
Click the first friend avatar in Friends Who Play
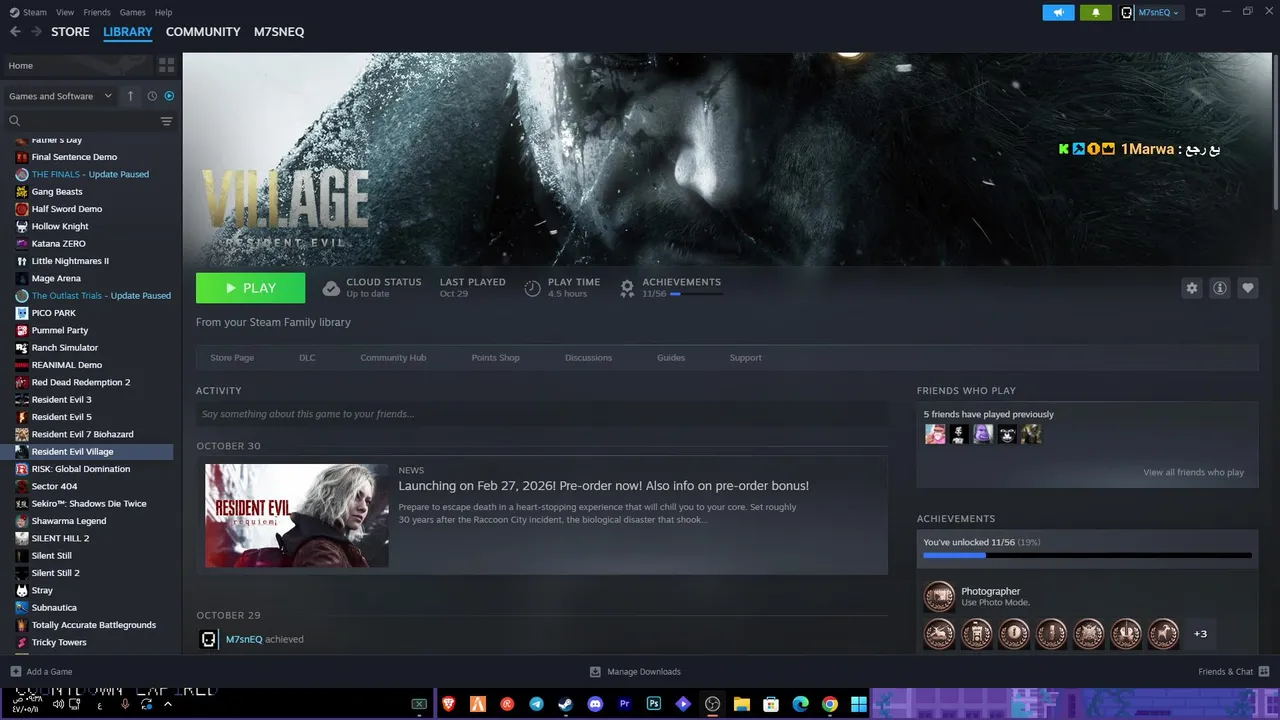click(935, 434)
